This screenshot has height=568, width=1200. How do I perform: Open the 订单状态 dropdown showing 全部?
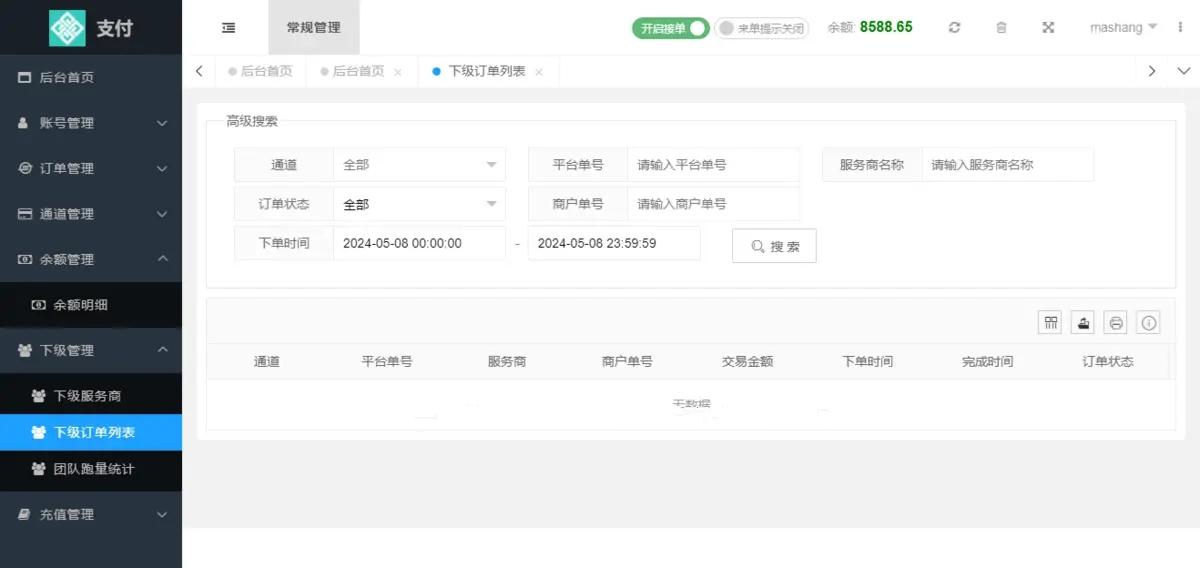pyautogui.click(x=419, y=204)
